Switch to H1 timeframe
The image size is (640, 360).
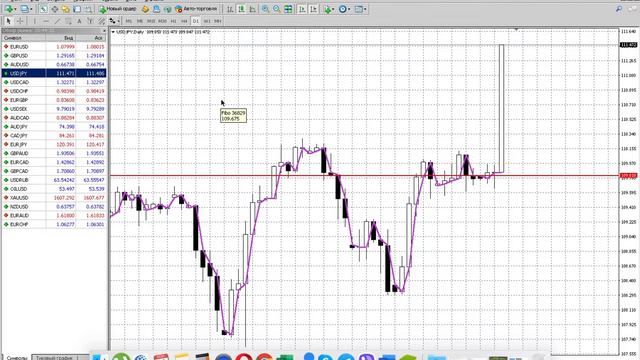coord(173,21)
